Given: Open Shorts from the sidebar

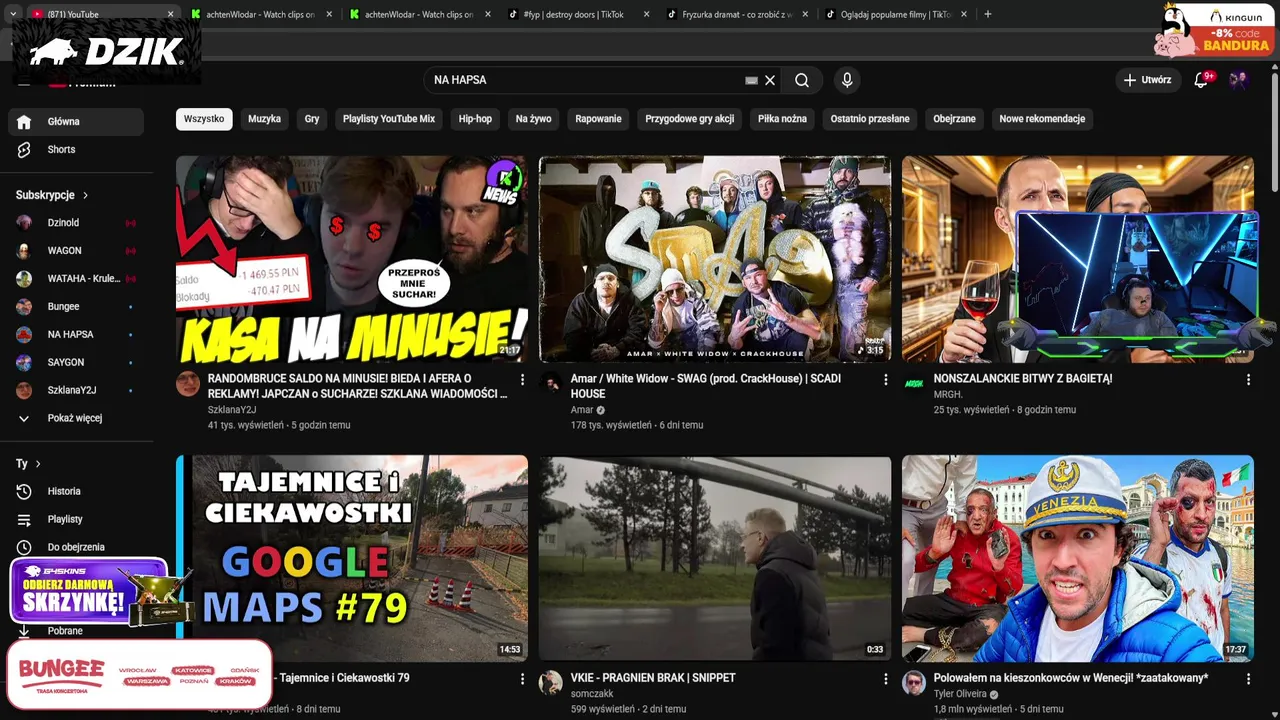Looking at the screenshot, I should click(x=76, y=150).
